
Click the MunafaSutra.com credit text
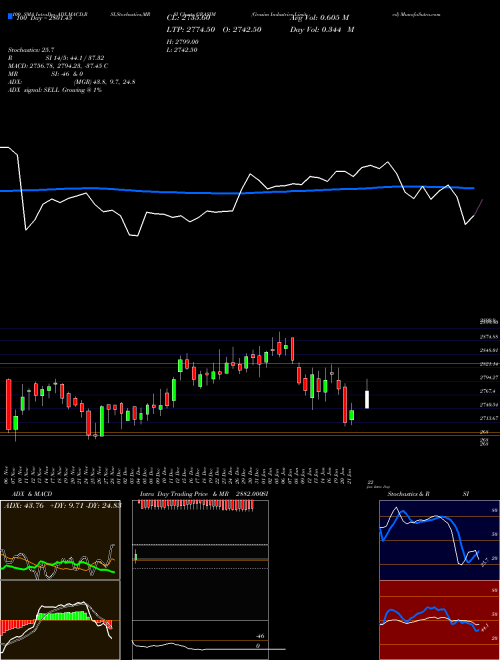[419, 14]
